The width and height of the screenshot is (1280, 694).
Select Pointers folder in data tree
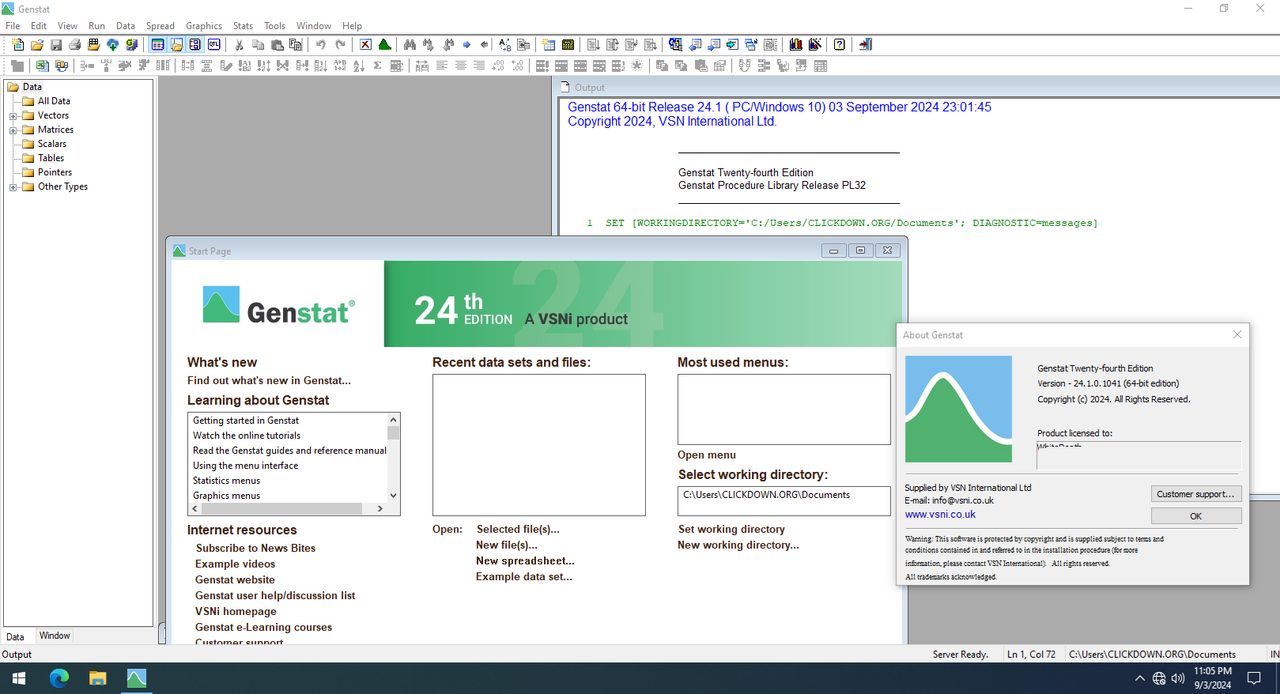(54, 172)
